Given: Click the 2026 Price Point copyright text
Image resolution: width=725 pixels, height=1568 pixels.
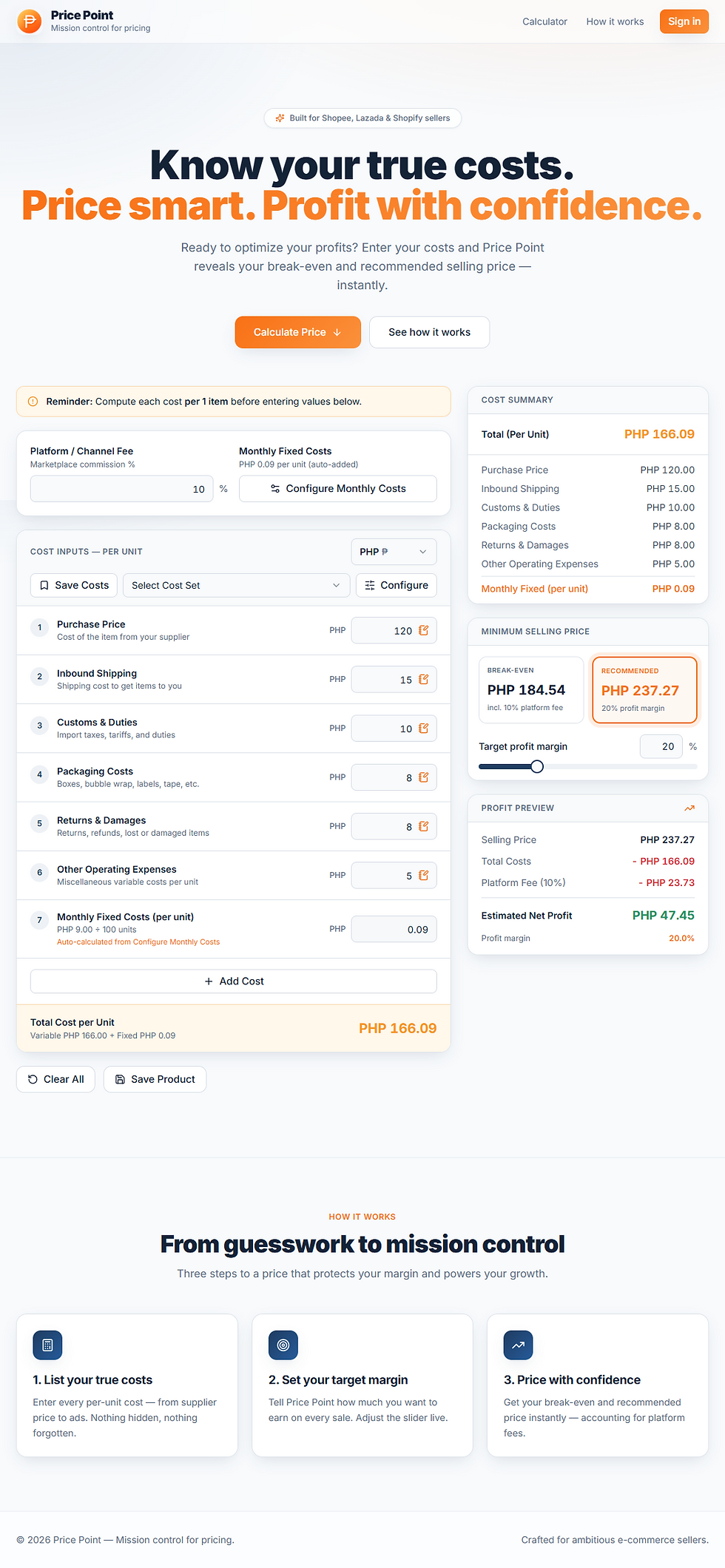Looking at the screenshot, I should pyautogui.click(x=125, y=1540).
